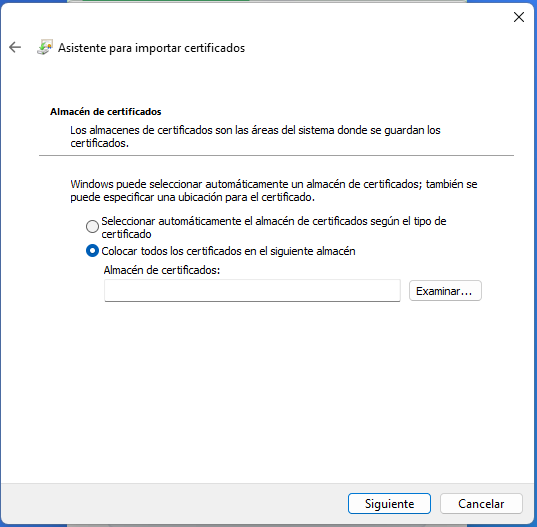Abort the wizard with 'Cancelar'

click(481, 503)
